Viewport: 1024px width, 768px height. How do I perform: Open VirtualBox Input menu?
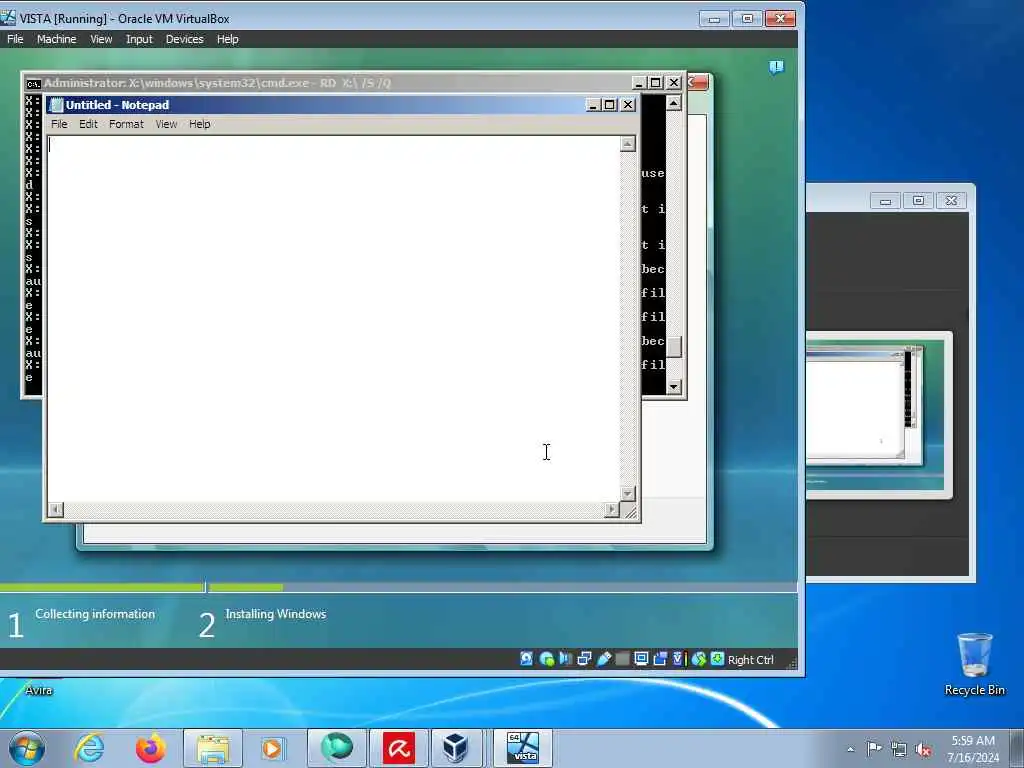tap(139, 39)
